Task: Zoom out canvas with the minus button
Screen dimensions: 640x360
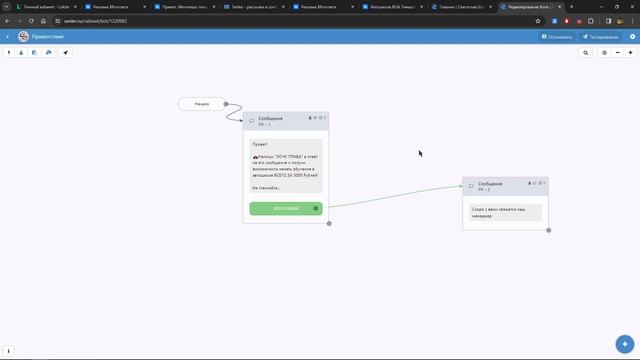Action: [618, 53]
